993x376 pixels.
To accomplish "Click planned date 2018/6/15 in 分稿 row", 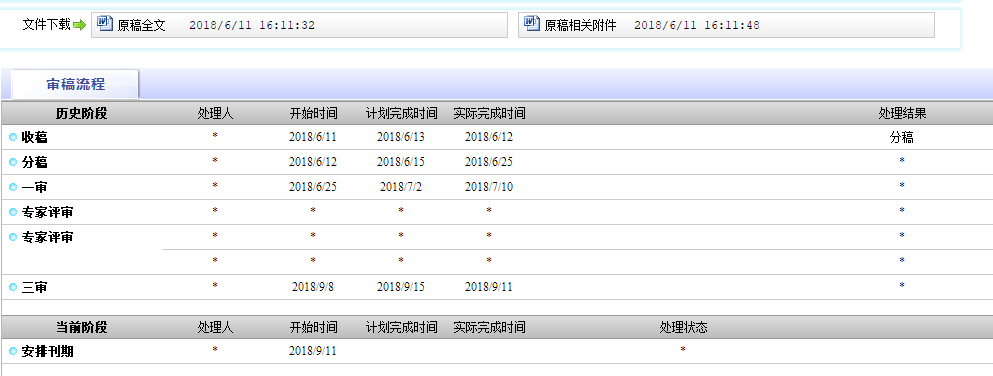I will (401, 162).
